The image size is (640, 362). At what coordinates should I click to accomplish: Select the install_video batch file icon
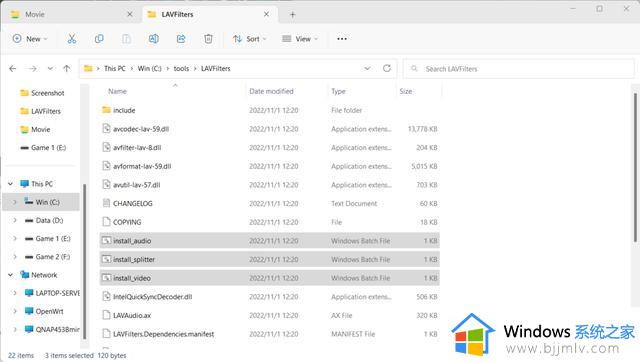(106, 278)
